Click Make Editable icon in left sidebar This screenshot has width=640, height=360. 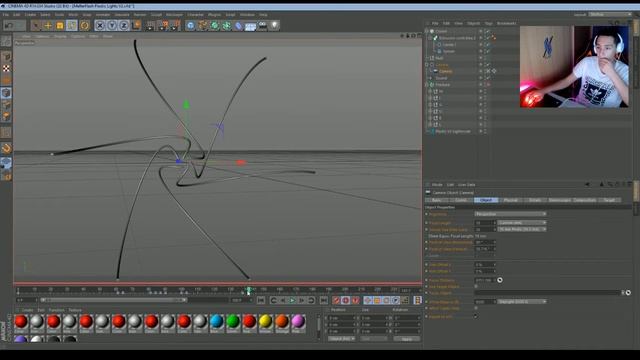tap(6, 41)
